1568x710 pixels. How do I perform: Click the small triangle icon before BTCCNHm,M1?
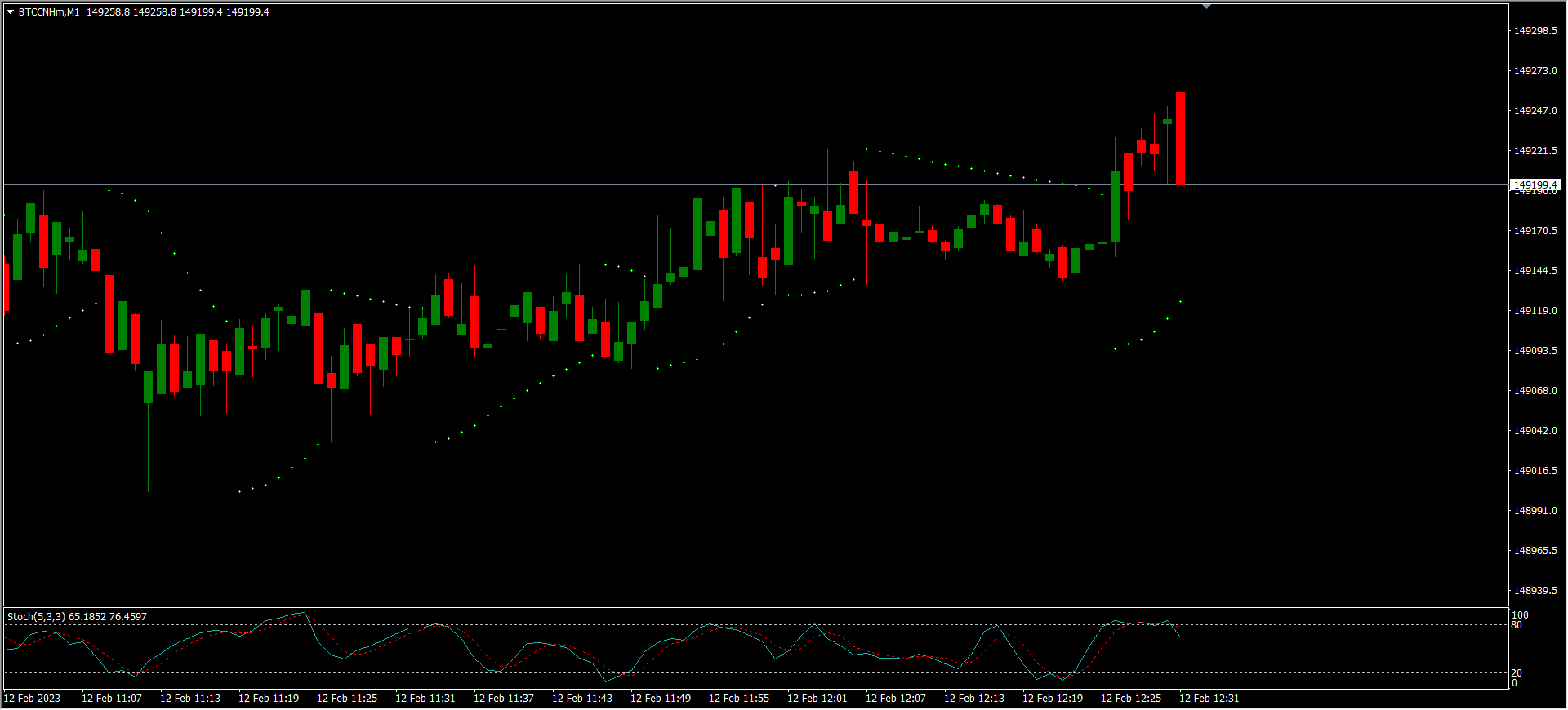[x=11, y=12]
